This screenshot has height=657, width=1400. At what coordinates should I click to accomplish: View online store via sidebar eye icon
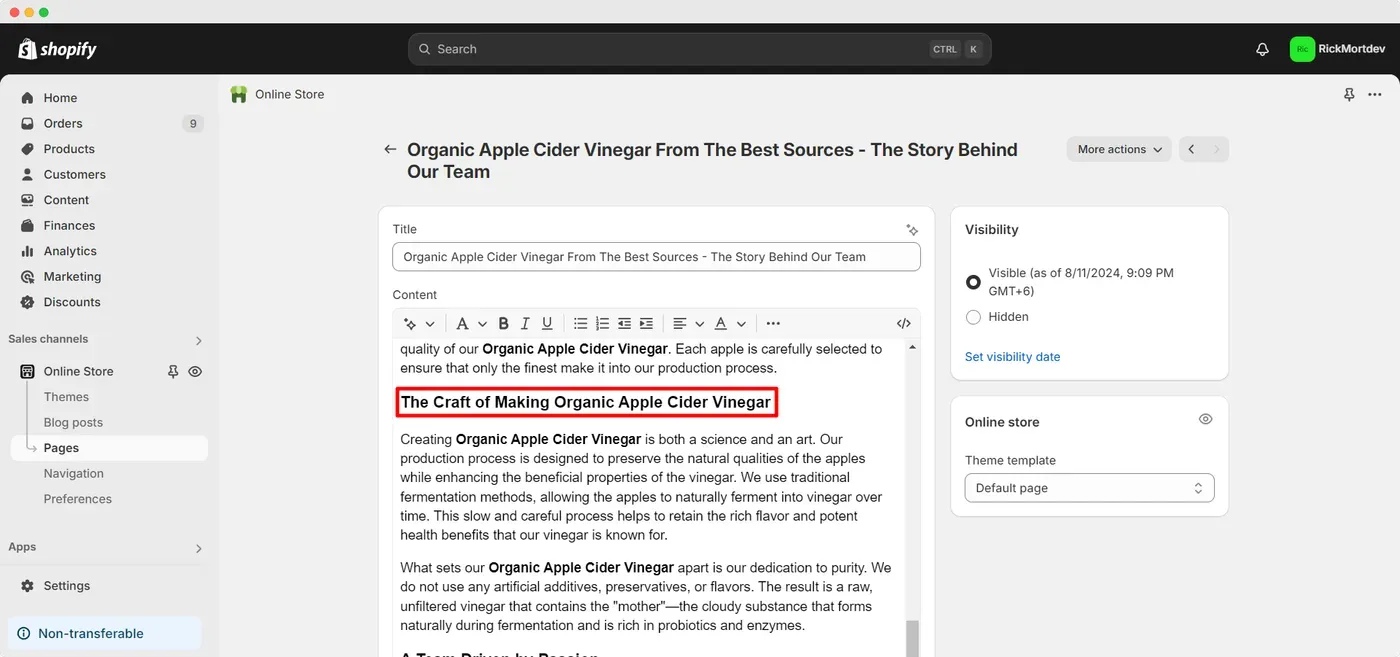(x=195, y=371)
